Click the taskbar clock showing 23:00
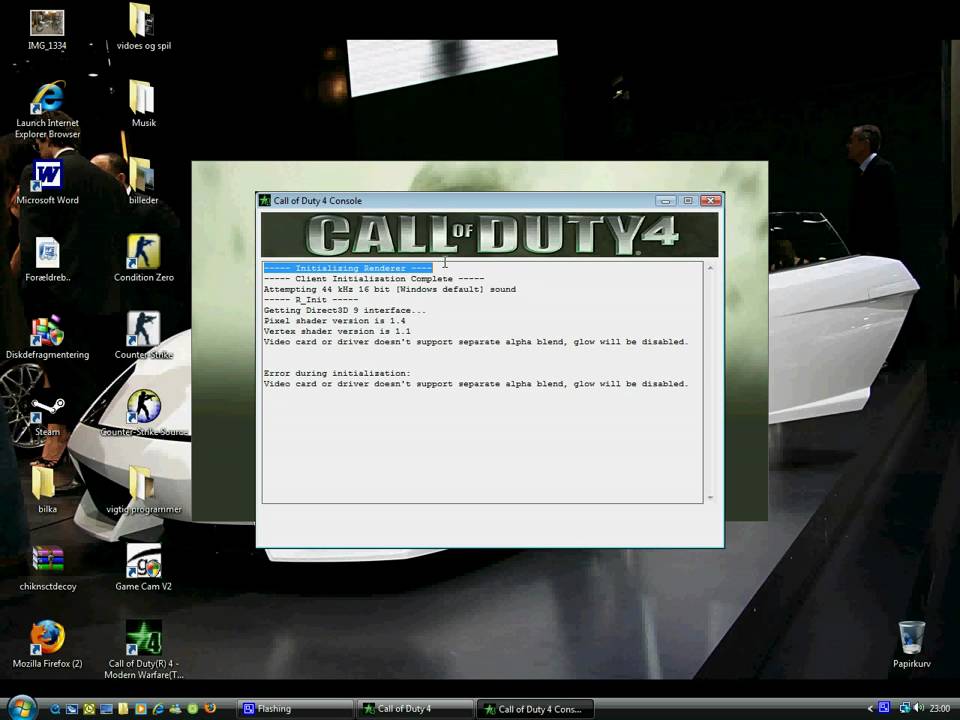The width and height of the screenshot is (960, 720). pyautogui.click(x=940, y=708)
